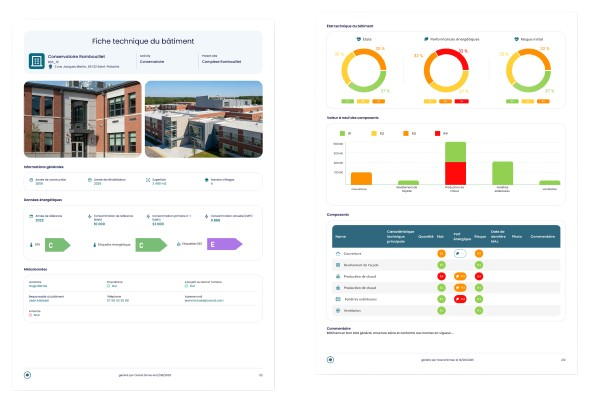This screenshot has width=602, height=415.
Task: Click the Revêtement de façade row icon
Action: 337,265
